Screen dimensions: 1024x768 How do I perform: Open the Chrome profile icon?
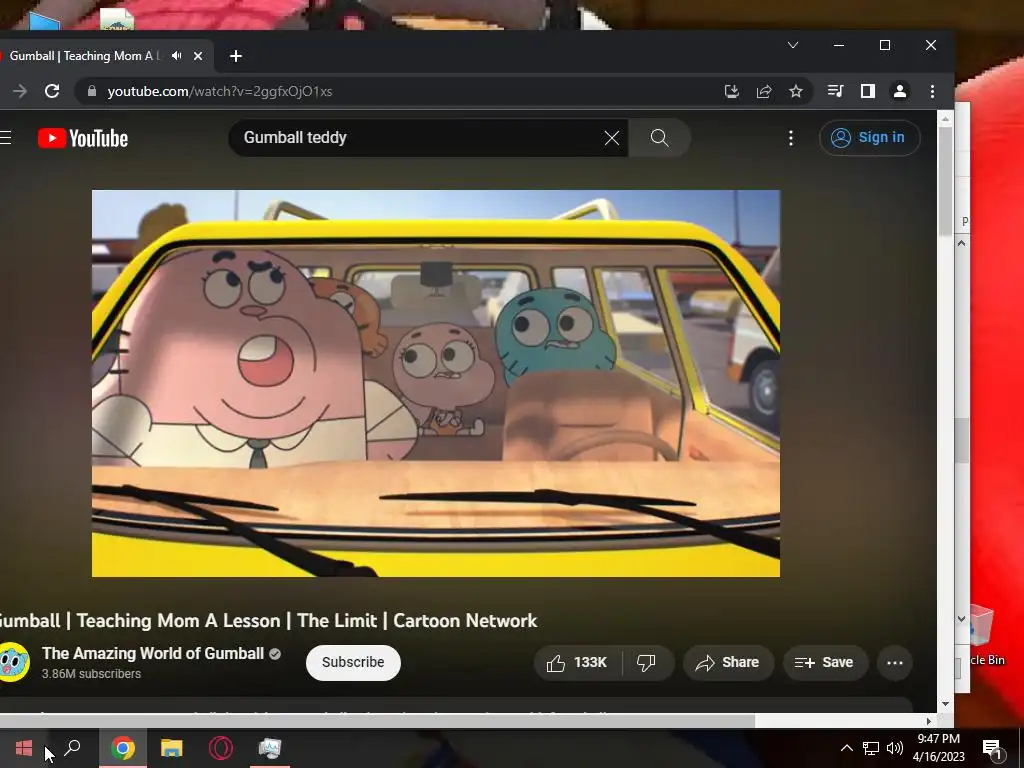coord(899,91)
